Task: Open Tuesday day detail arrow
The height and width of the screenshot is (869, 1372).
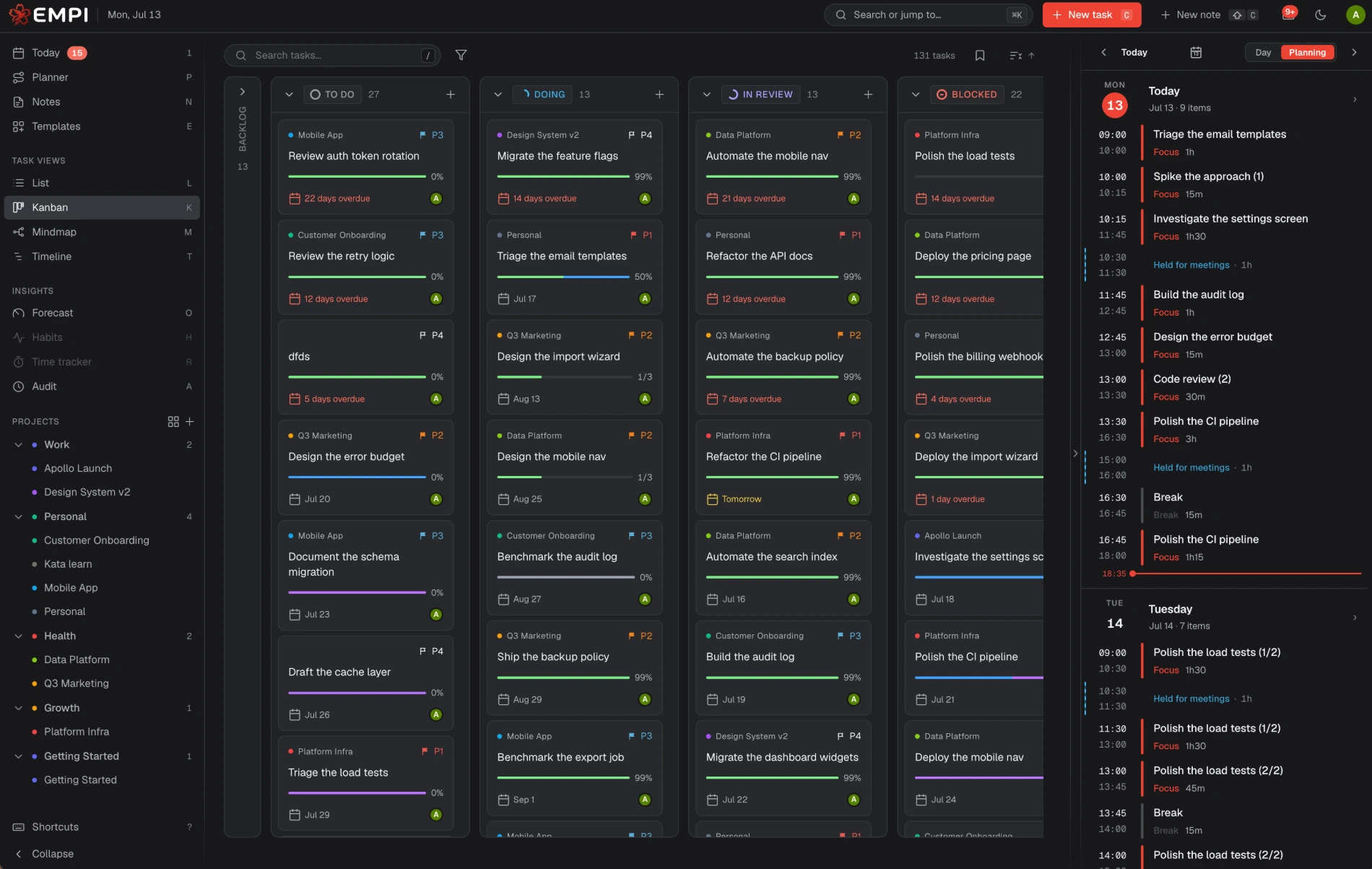Action: [x=1355, y=617]
